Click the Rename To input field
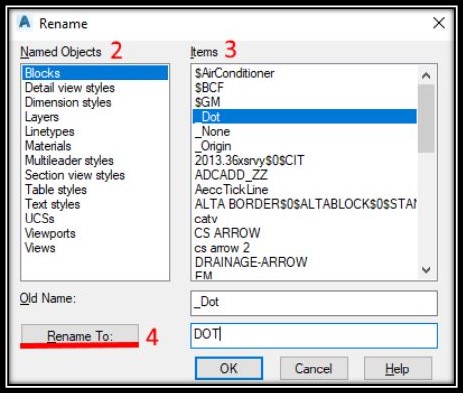Image resolution: width=463 pixels, height=393 pixels. coord(314,336)
